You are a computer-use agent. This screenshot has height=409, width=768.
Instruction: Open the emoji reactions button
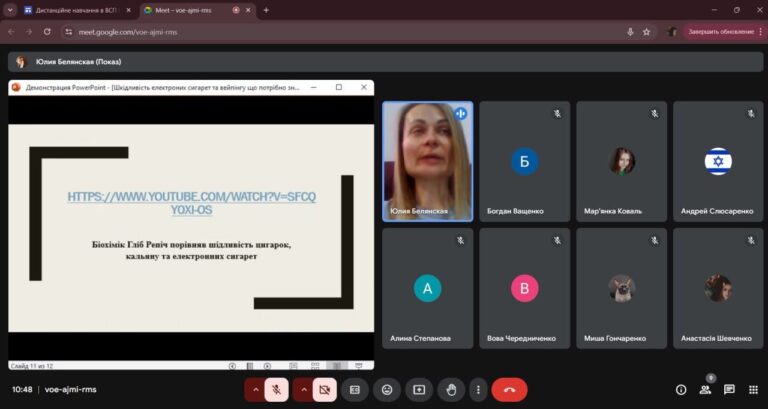coord(387,390)
